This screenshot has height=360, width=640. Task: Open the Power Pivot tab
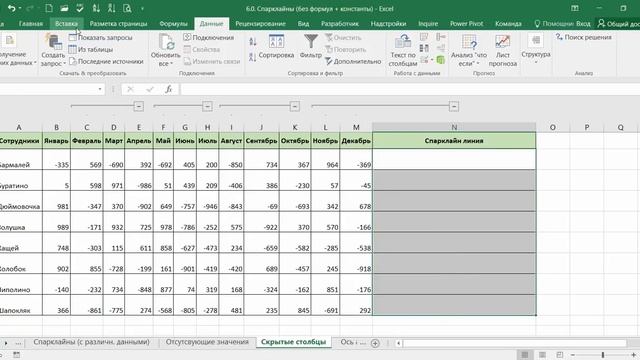coord(466,24)
